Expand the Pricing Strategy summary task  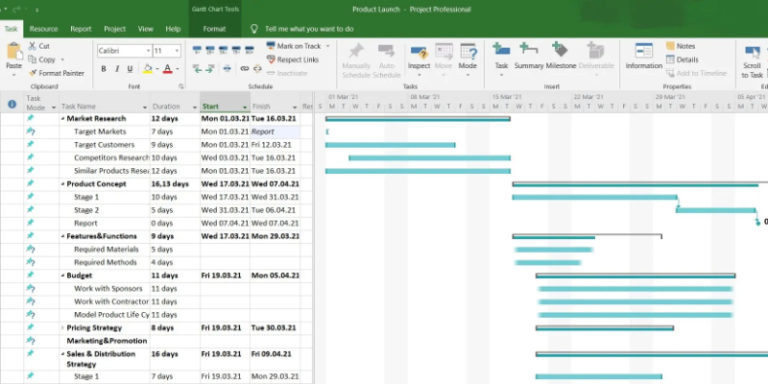click(x=63, y=328)
